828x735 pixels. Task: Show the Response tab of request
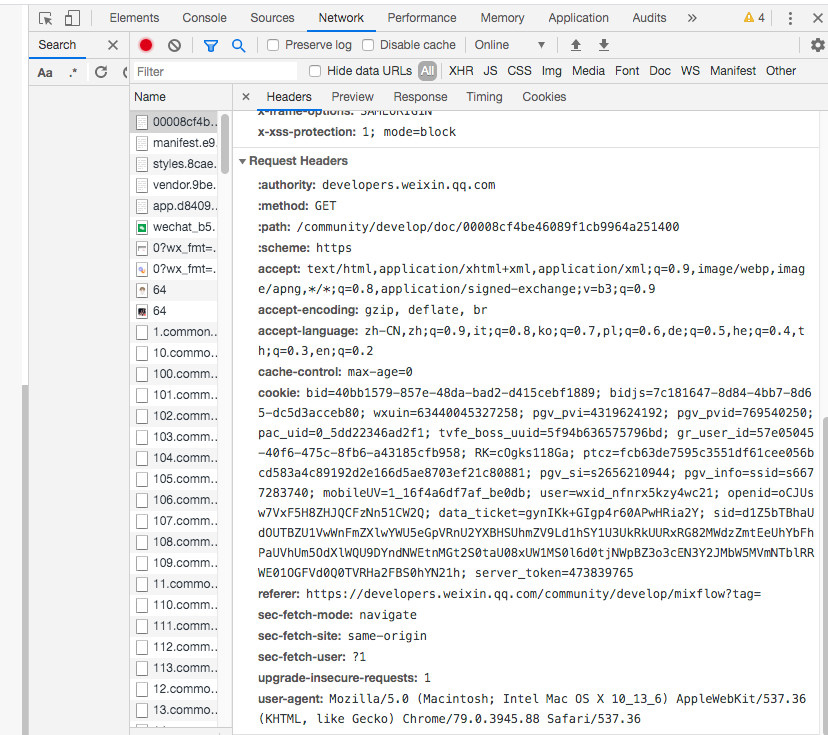point(420,97)
